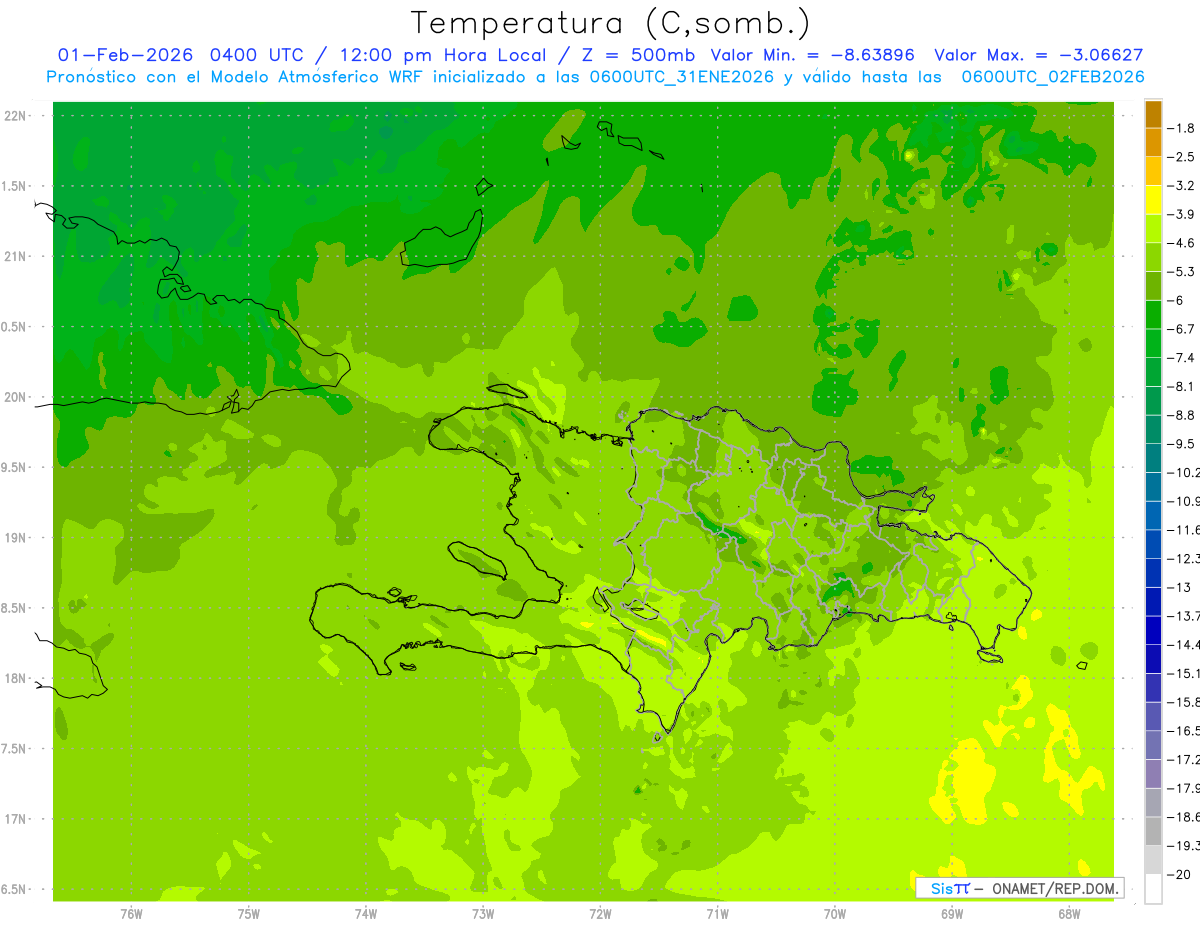Pick the olive-green swatch between -5.3 and -6
Image resolution: width=1200 pixels, height=927 pixels.
1153,286
